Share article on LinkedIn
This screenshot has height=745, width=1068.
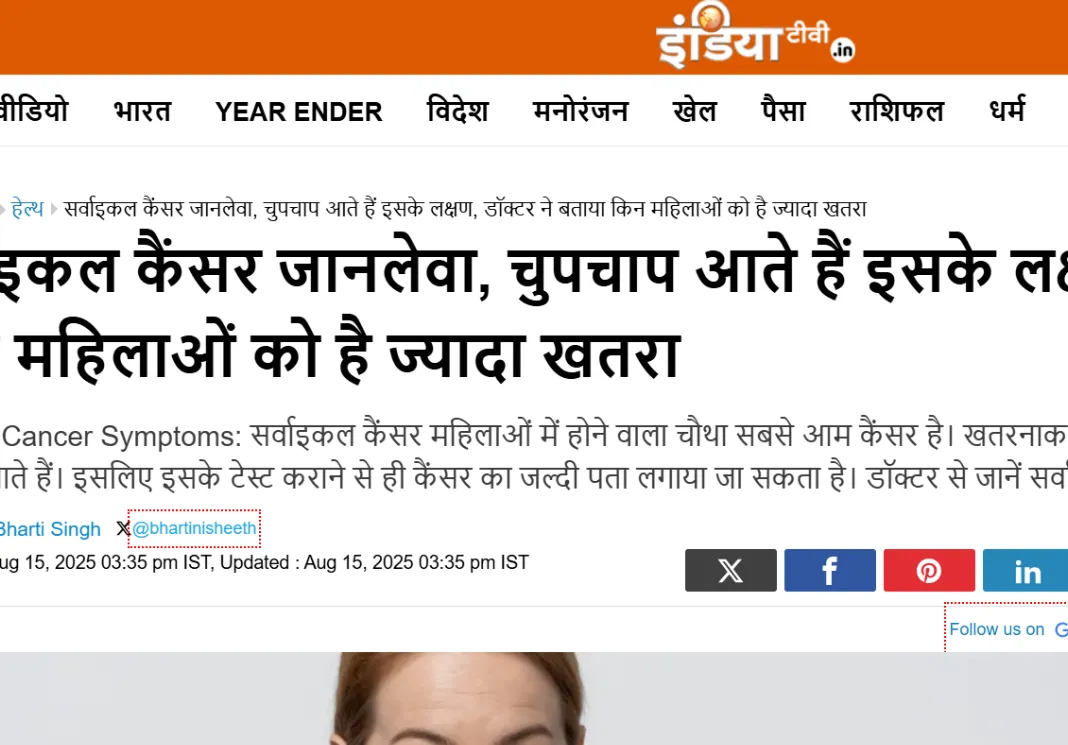tap(1025, 570)
